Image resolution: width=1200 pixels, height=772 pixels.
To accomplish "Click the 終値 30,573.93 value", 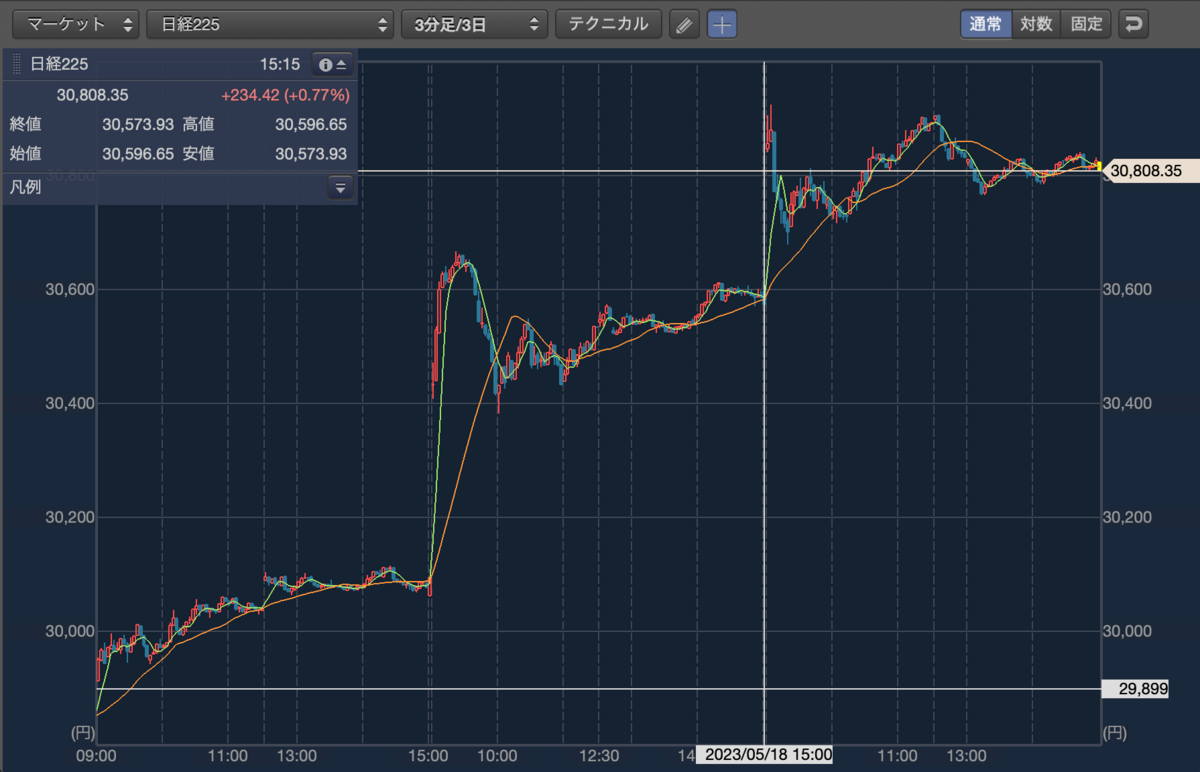I will (x=138, y=125).
